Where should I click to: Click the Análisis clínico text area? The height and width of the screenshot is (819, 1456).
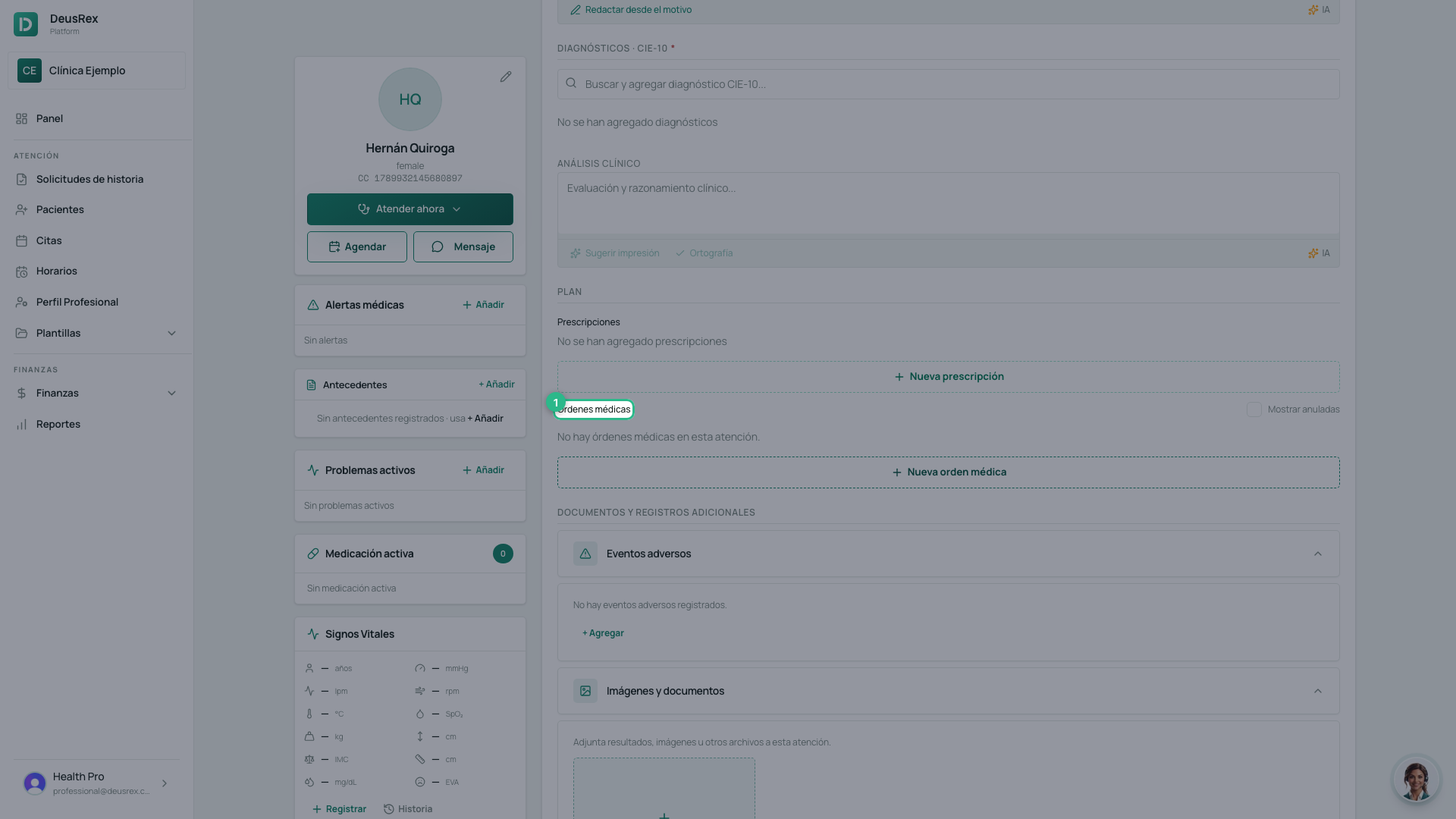(949, 206)
